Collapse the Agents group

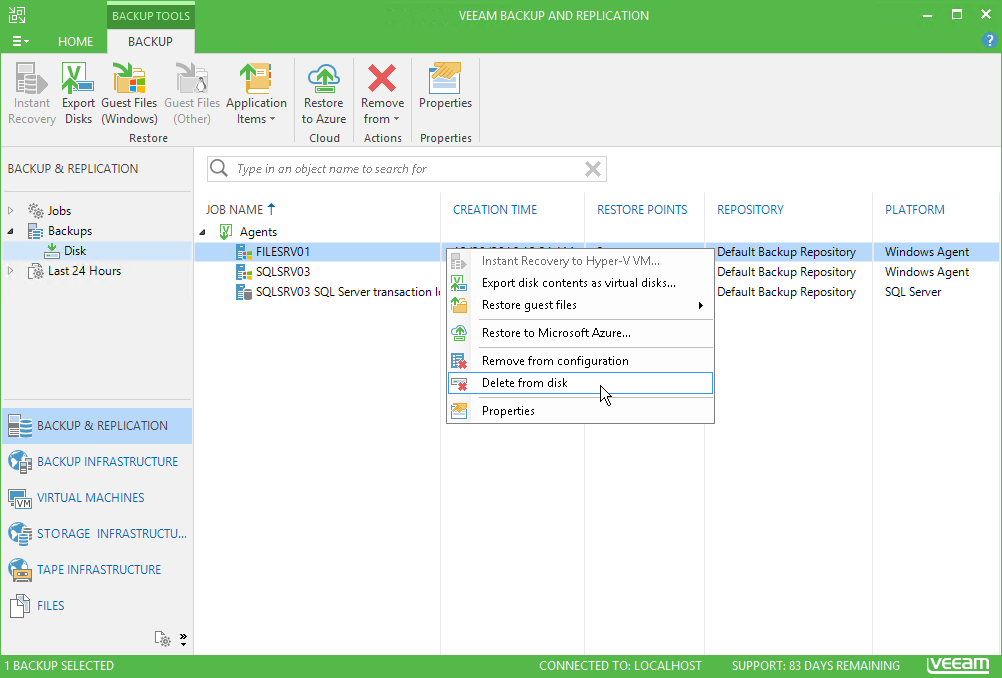click(203, 232)
